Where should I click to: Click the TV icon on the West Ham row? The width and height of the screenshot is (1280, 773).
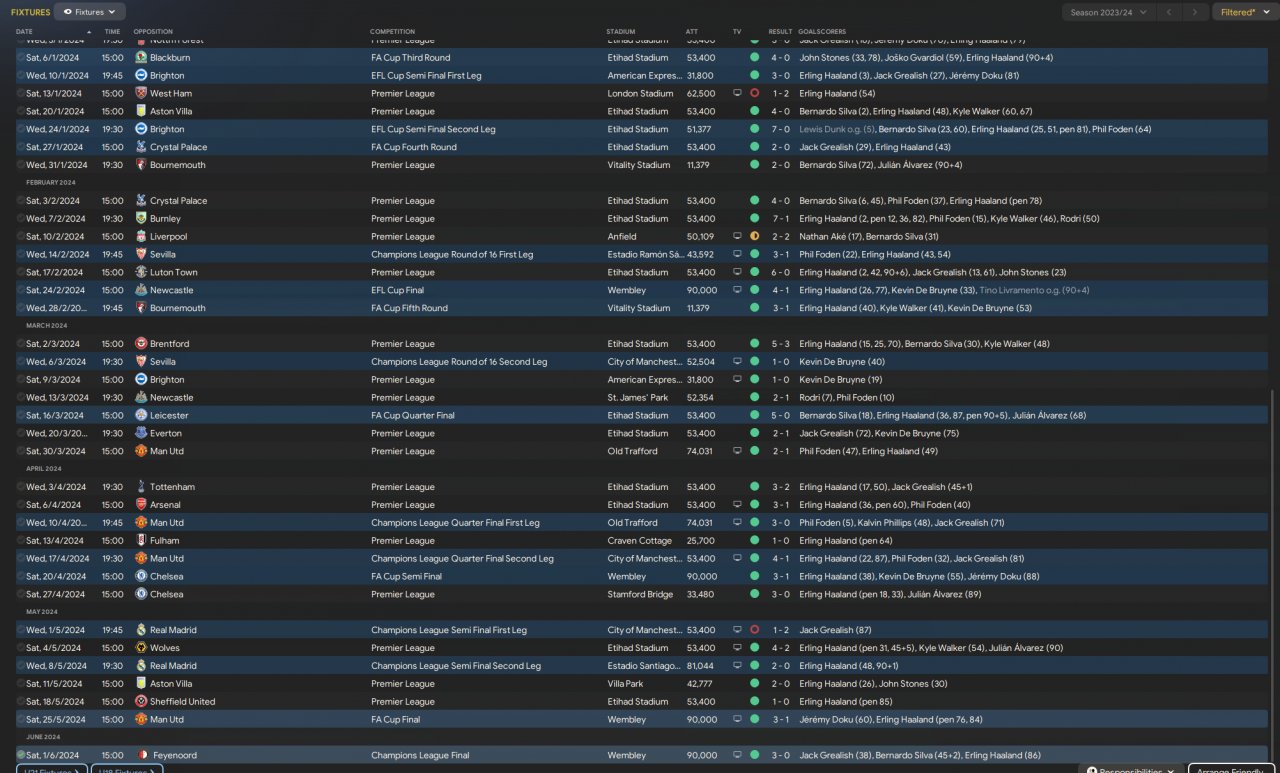tap(737, 94)
